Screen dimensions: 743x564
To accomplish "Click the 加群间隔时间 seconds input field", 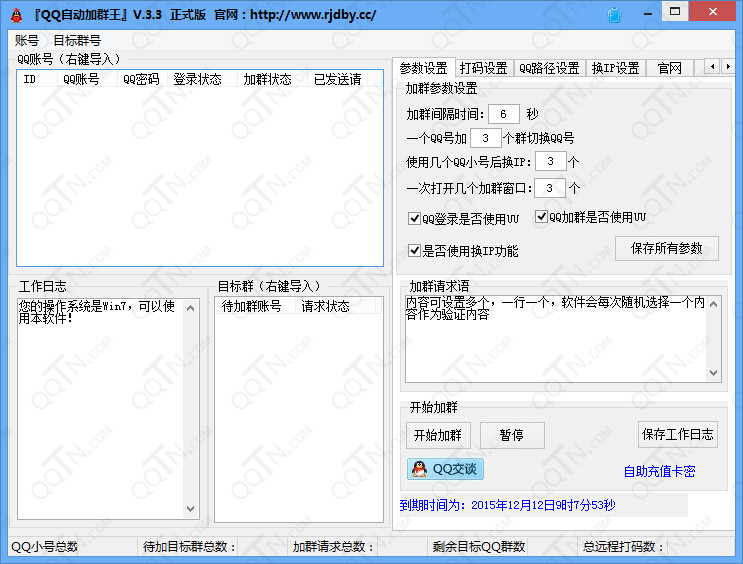I will [x=503, y=114].
